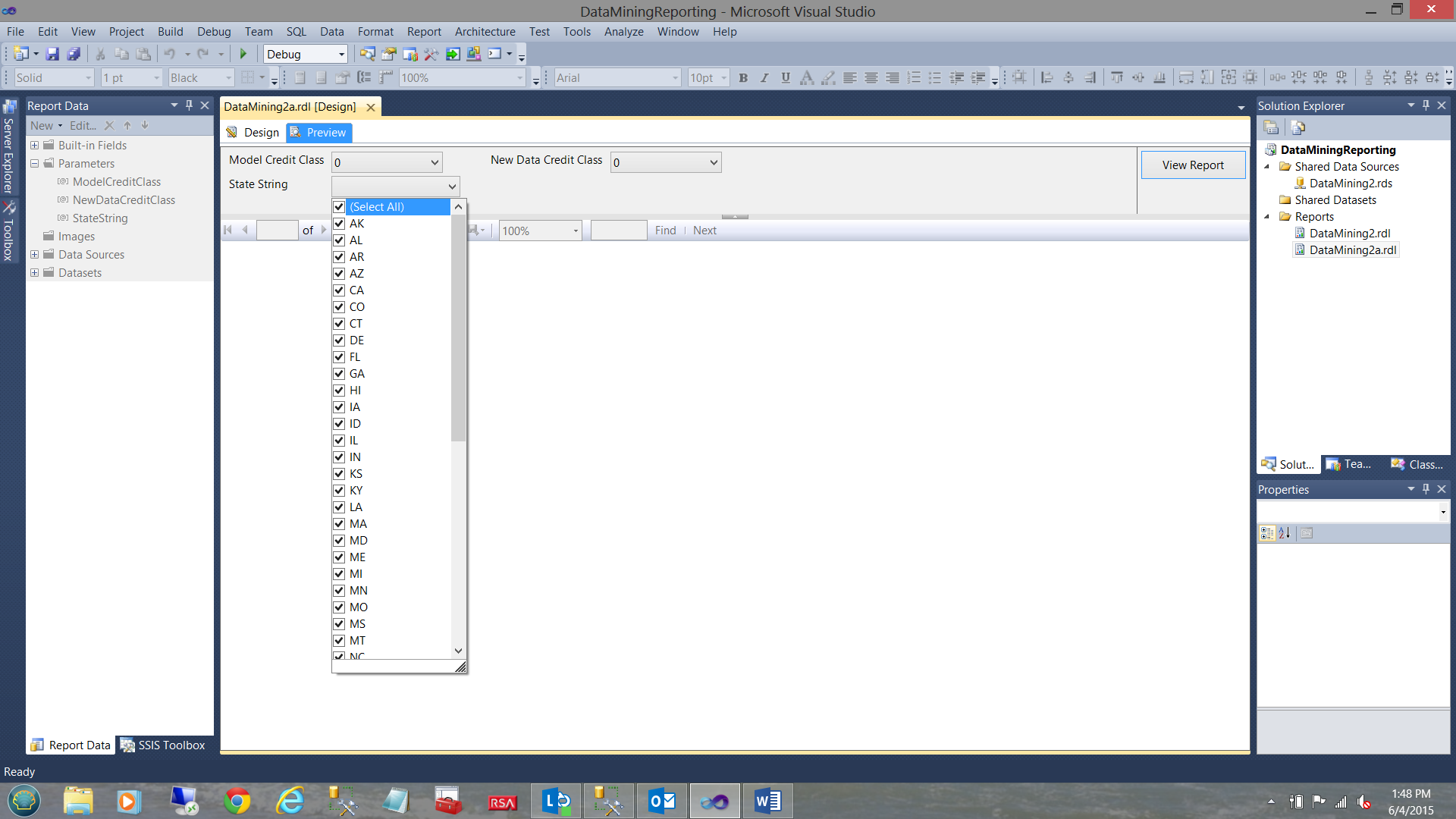Open Word from the taskbar
The height and width of the screenshot is (819, 1456).
(767, 801)
